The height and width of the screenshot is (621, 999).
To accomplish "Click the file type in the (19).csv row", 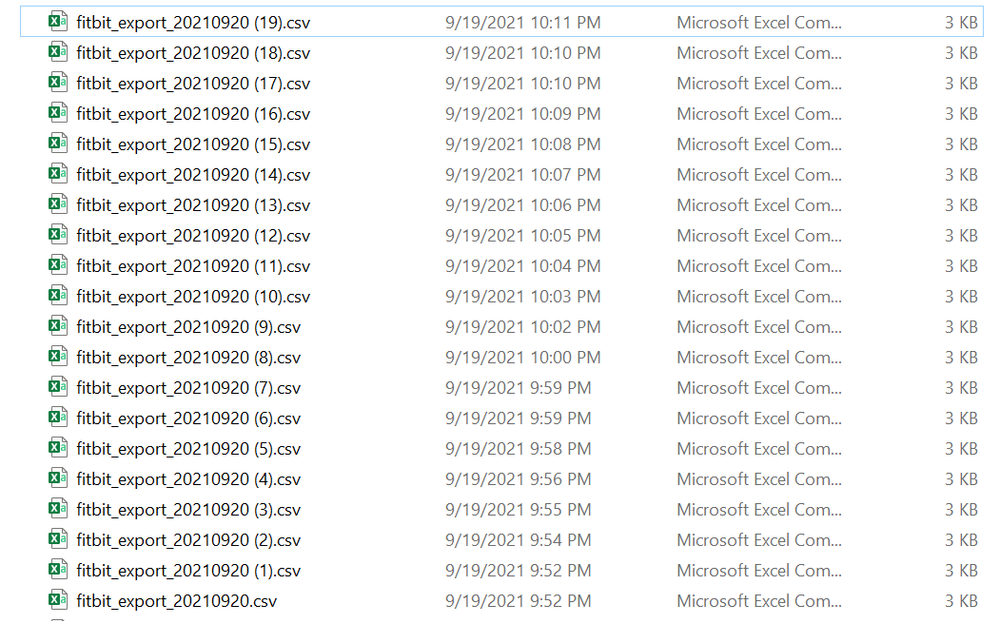I will tap(759, 23).
